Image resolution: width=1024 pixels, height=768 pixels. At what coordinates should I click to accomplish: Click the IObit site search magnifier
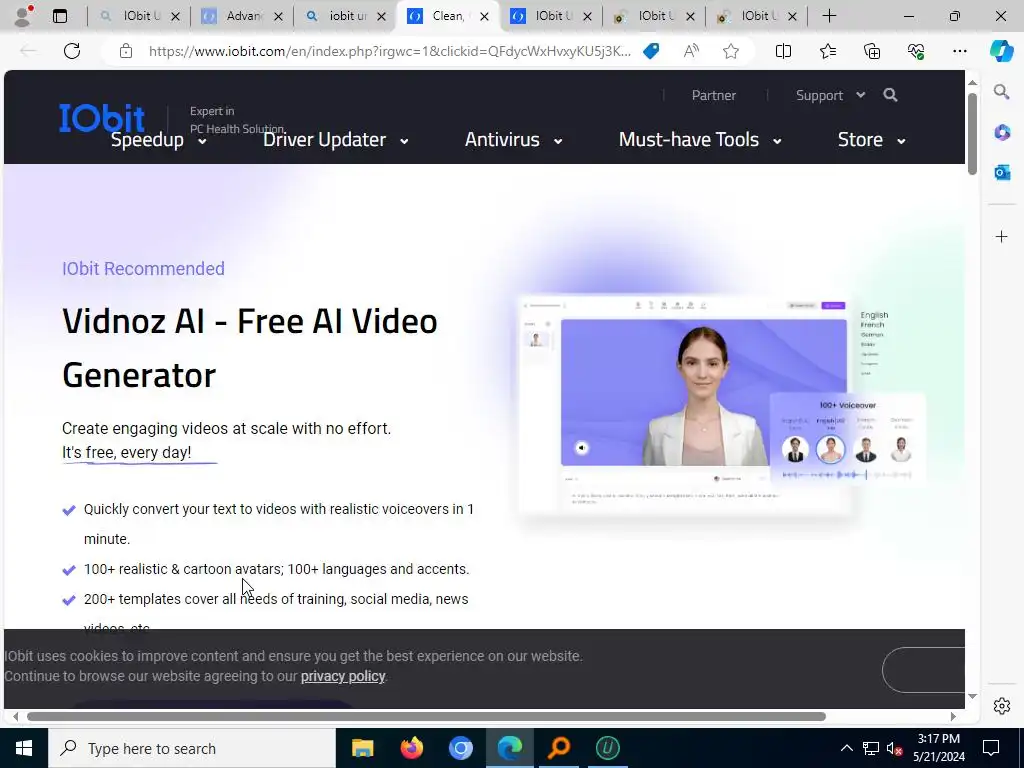pyautogui.click(x=890, y=95)
